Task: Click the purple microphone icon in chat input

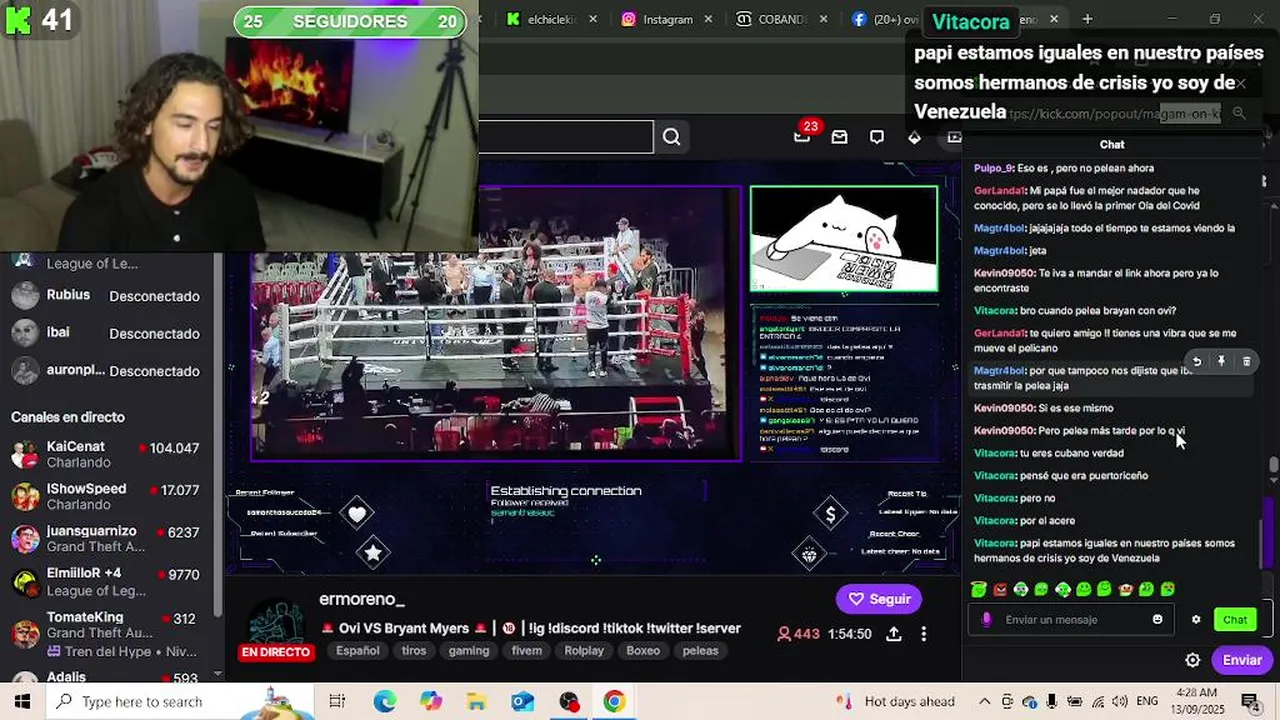Action: pyautogui.click(x=986, y=619)
